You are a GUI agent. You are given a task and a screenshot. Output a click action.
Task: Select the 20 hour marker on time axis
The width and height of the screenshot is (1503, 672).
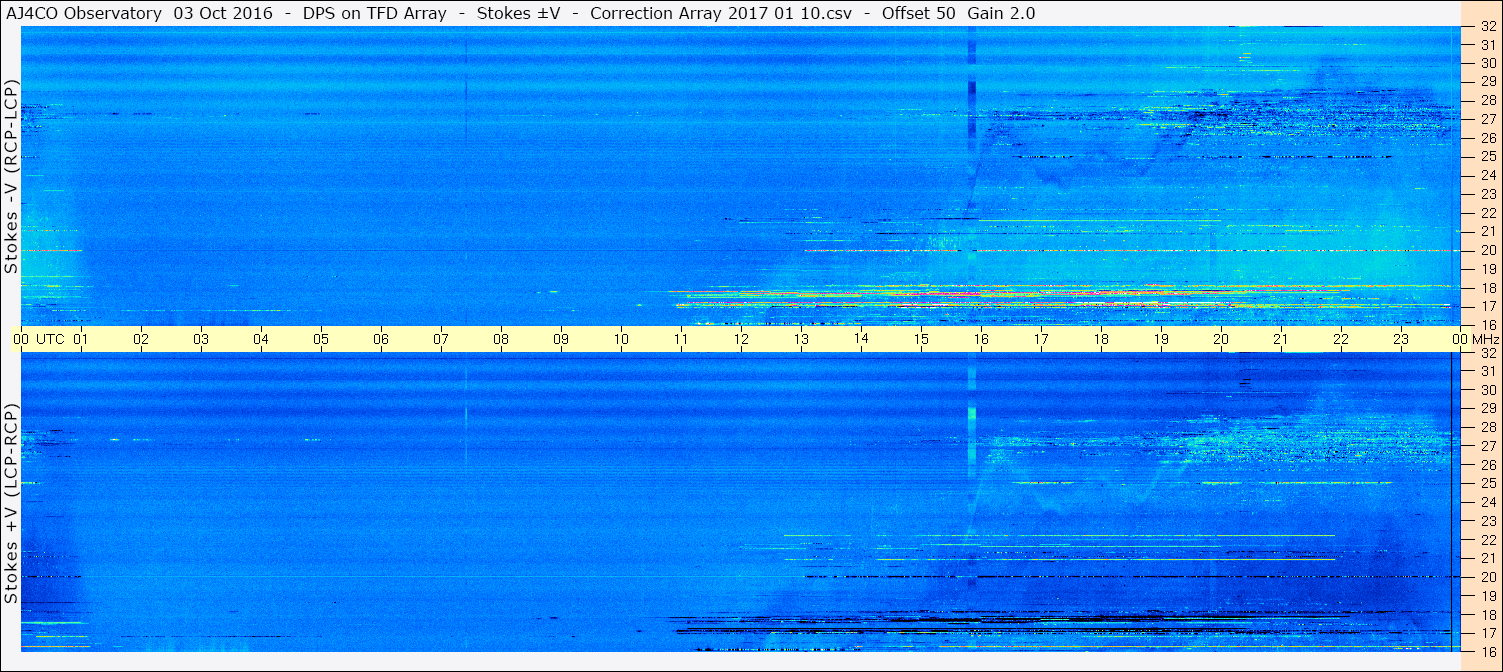click(x=1220, y=339)
